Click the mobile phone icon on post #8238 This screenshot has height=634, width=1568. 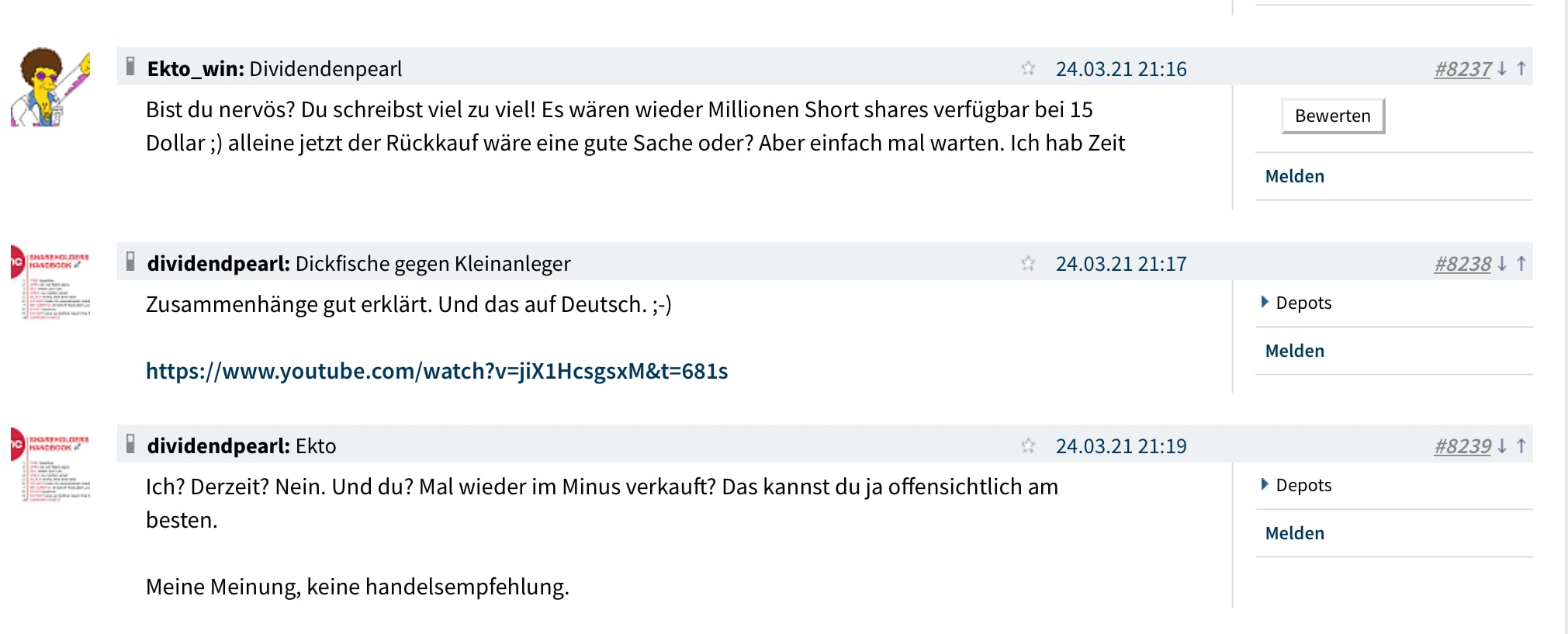(x=130, y=262)
